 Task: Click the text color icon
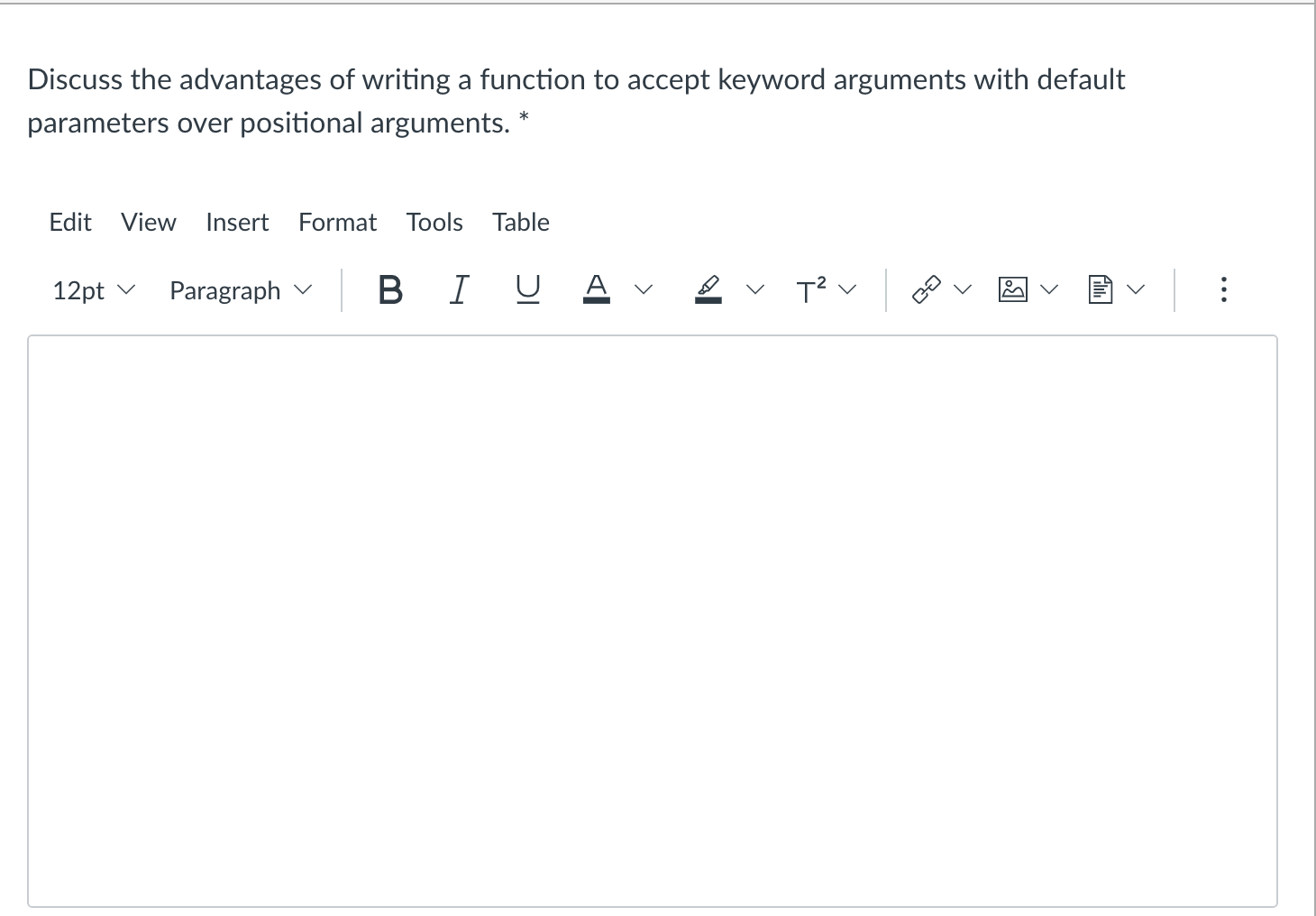596,289
